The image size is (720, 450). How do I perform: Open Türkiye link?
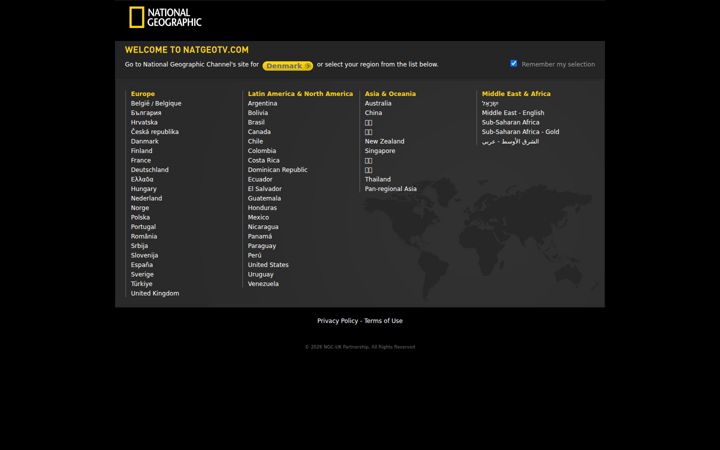[141, 284]
